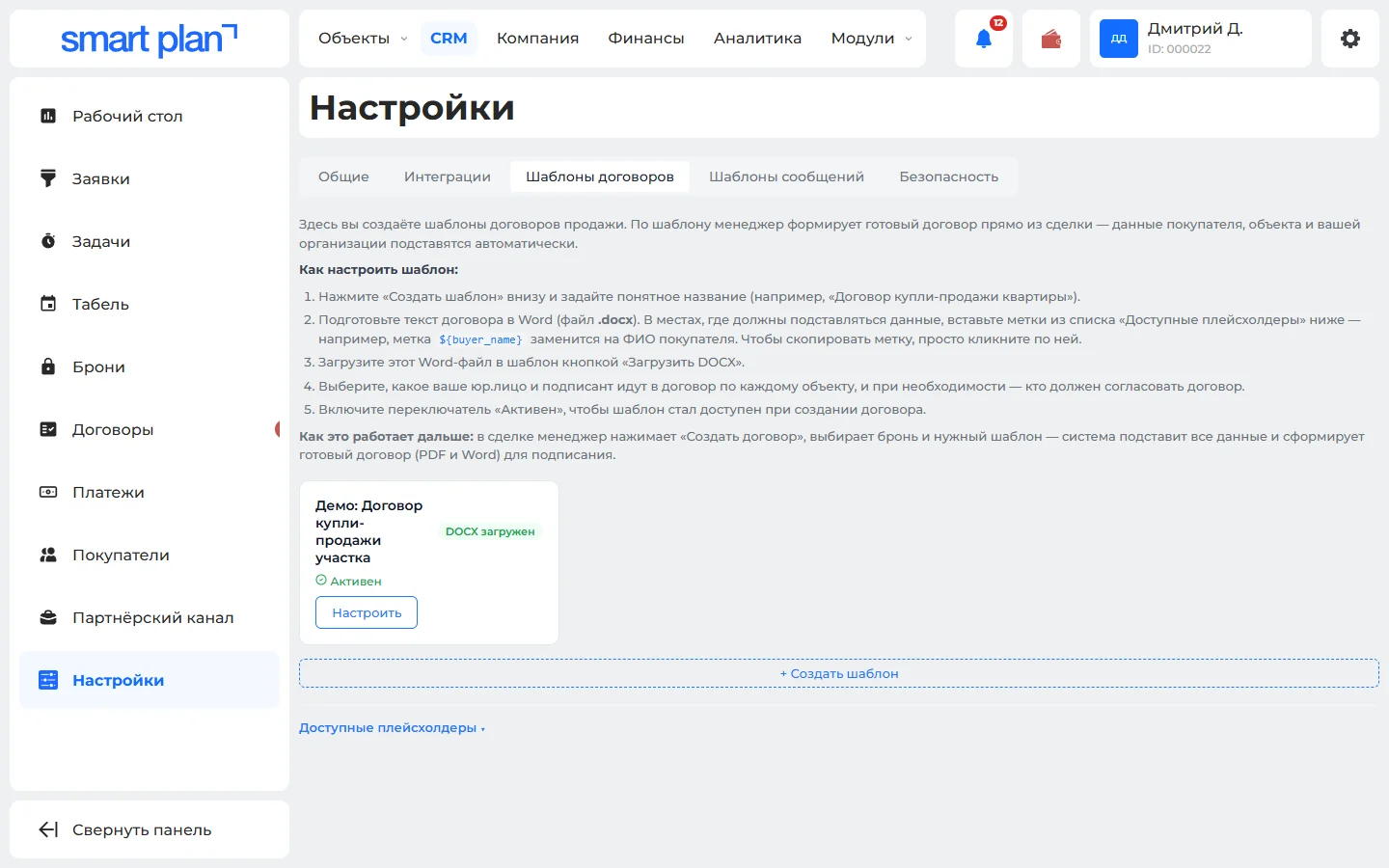Click the Smart Plan logo
This screenshot has height=868, width=1389.
click(x=149, y=39)
